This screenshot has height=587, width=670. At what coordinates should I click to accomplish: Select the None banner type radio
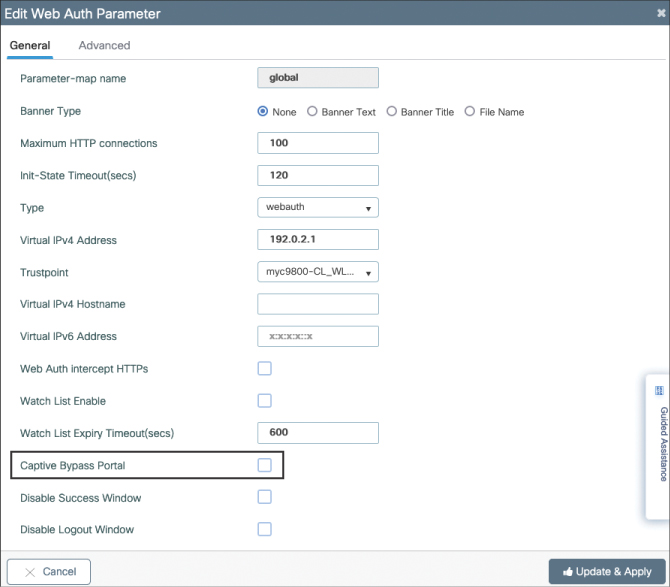(x=263, y=112)
